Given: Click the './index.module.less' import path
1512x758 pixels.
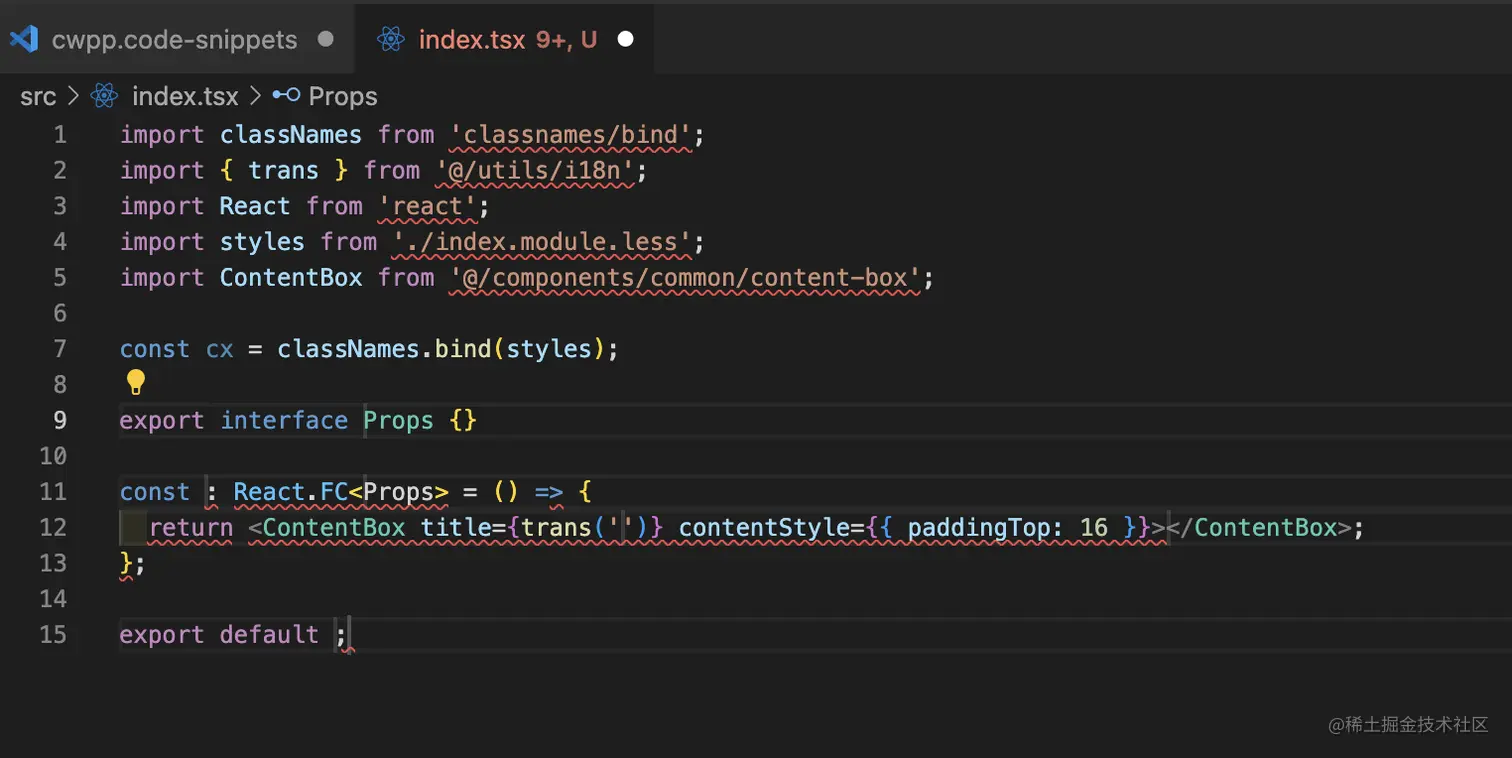Looking at the screenshot, I should point(542,242).
